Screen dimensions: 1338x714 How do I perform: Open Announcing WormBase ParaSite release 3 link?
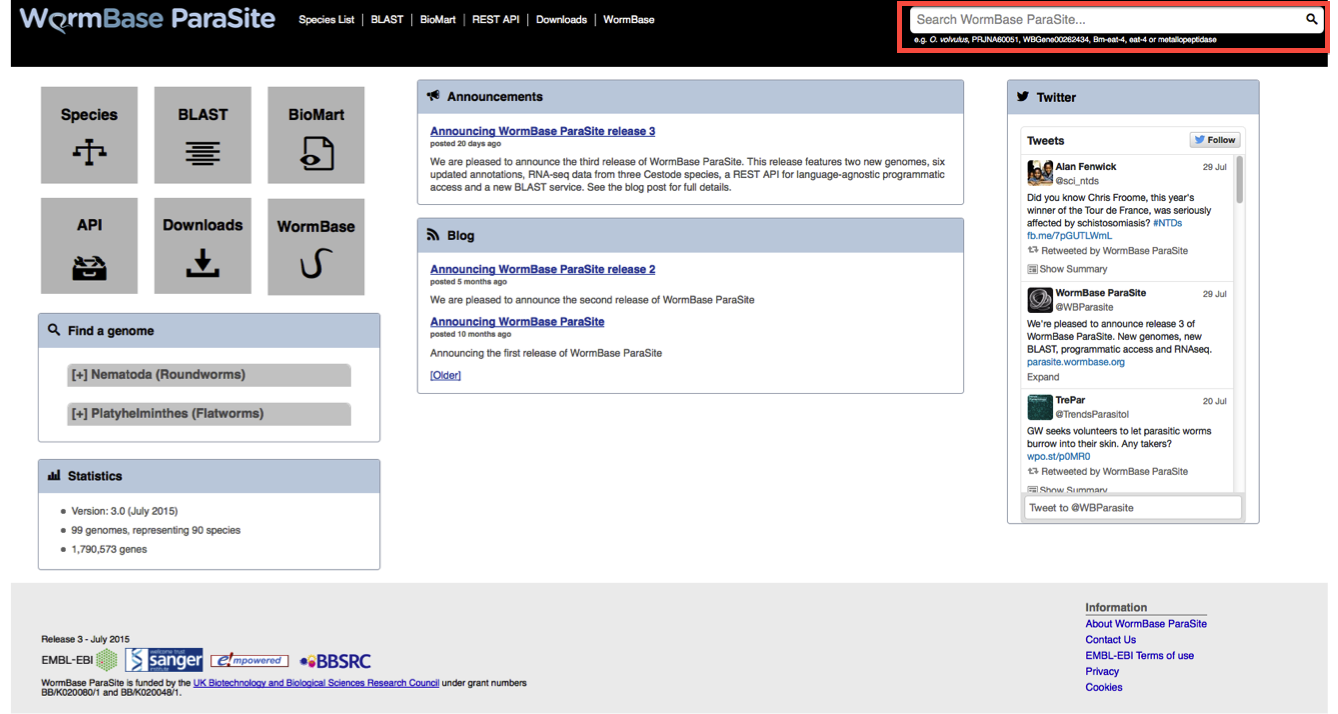coord(542,131)
